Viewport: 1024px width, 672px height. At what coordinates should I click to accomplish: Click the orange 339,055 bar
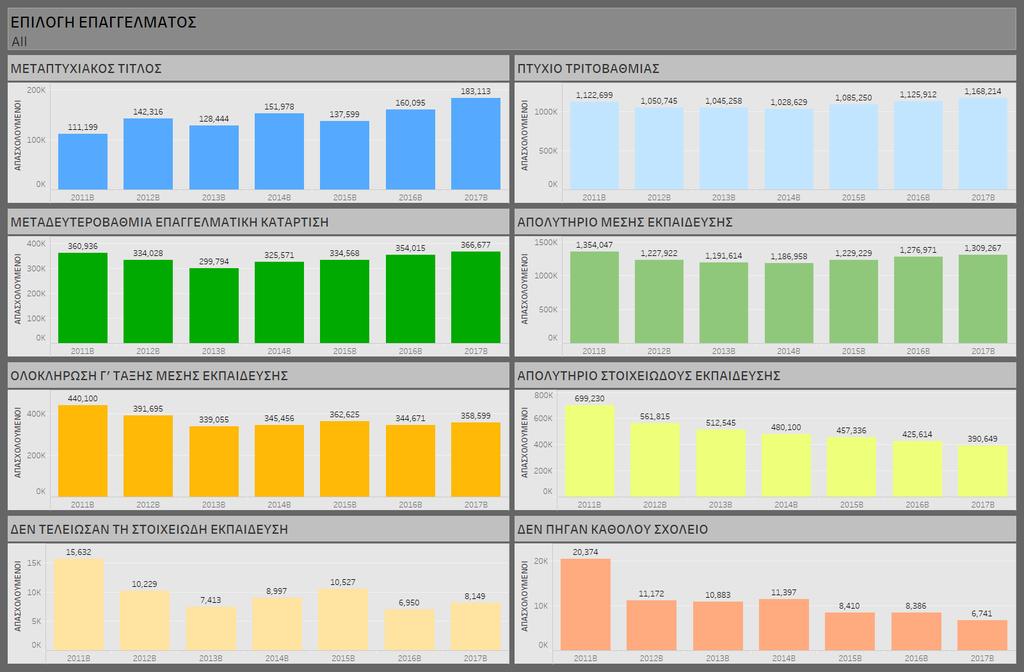pos(214,462)
